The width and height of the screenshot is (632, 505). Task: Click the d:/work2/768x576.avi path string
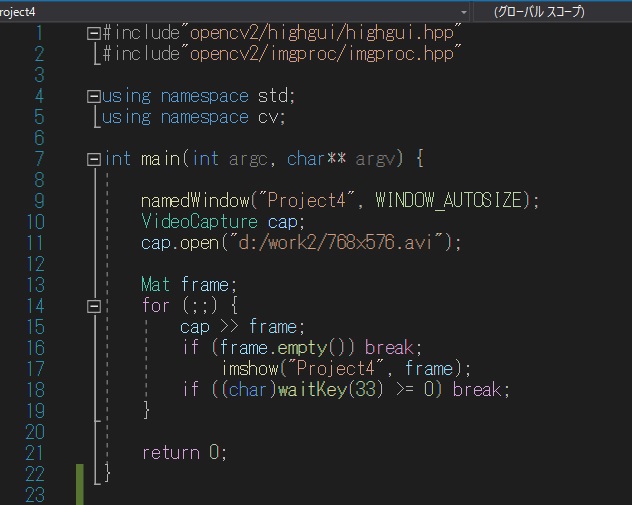click(336, 242)
